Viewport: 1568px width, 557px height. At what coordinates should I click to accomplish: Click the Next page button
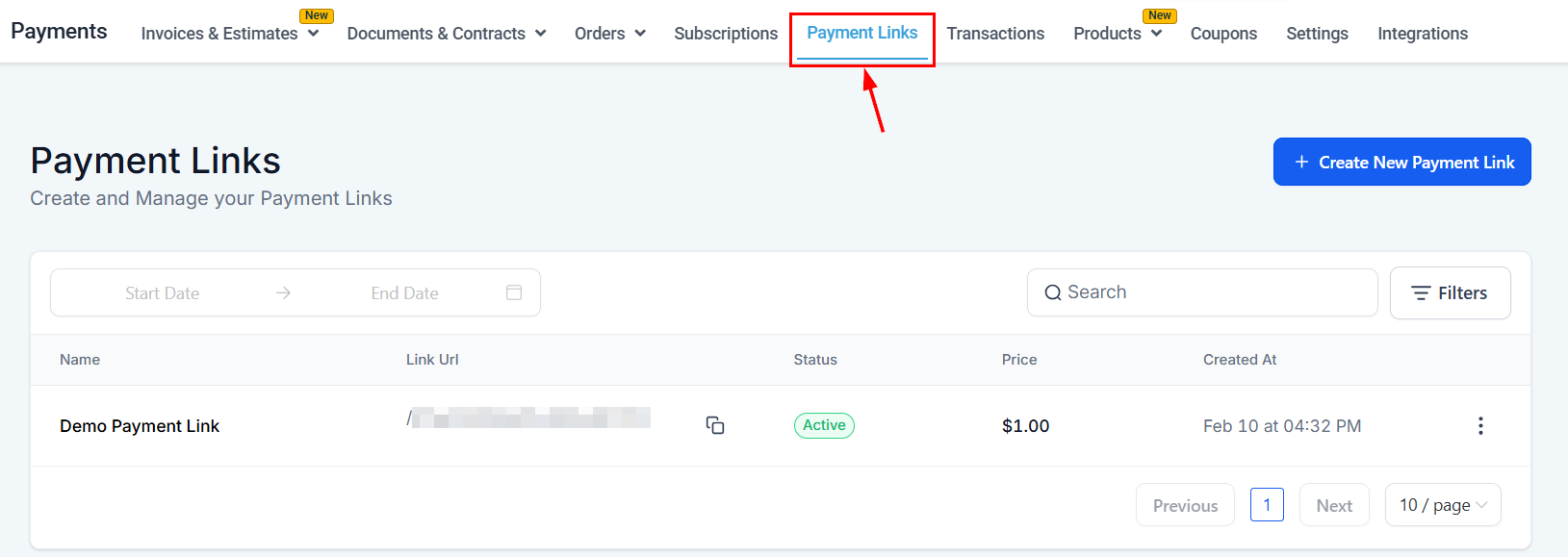pos(1334,505)
